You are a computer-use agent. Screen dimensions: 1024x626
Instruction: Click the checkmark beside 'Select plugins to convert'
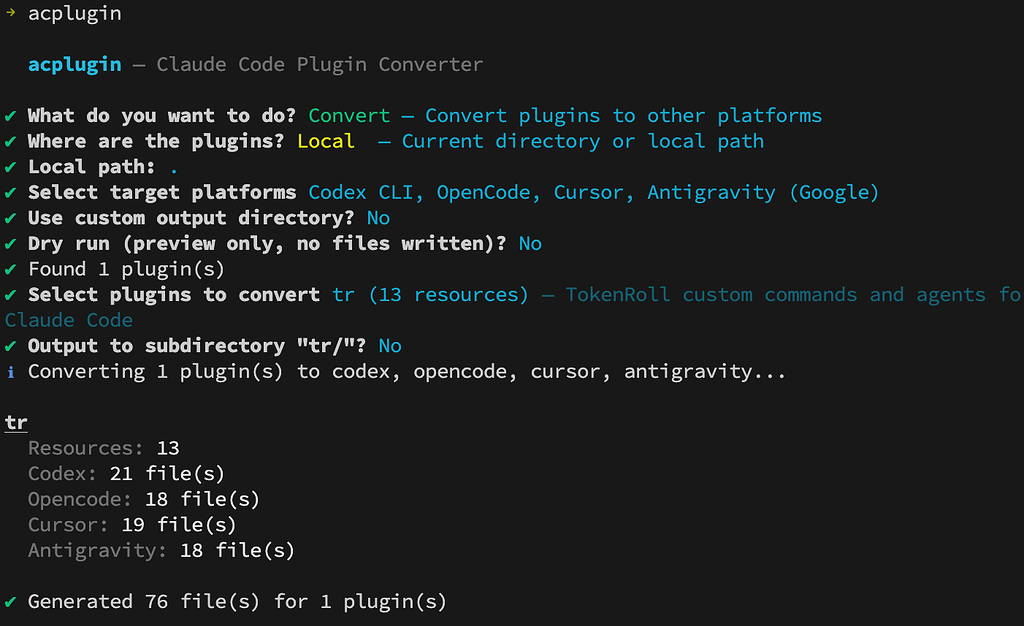[x=10, y=295]
